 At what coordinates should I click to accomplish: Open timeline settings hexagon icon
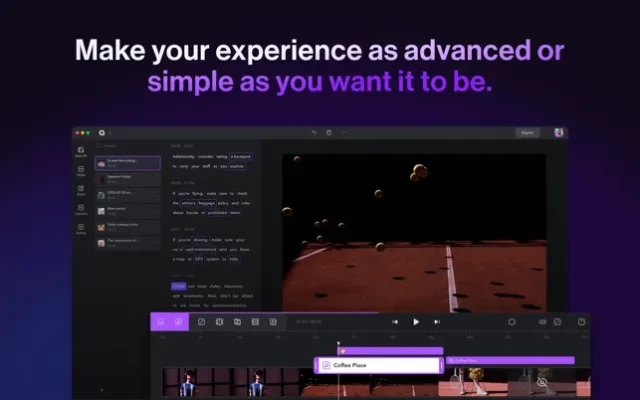tap(512, 322)
